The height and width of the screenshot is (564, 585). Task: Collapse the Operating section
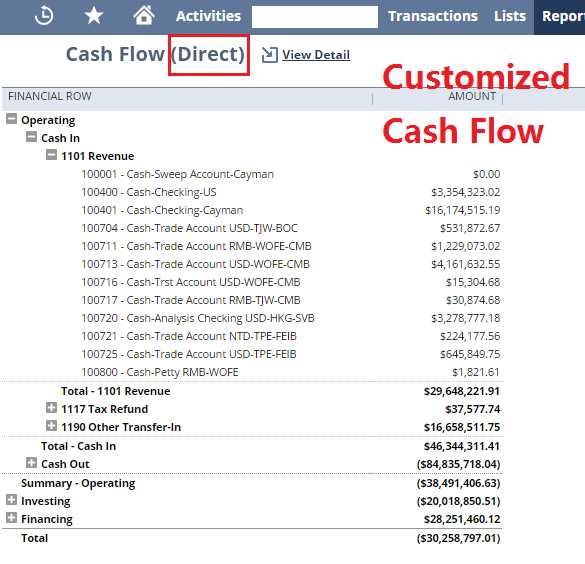[x=12, y=119]
